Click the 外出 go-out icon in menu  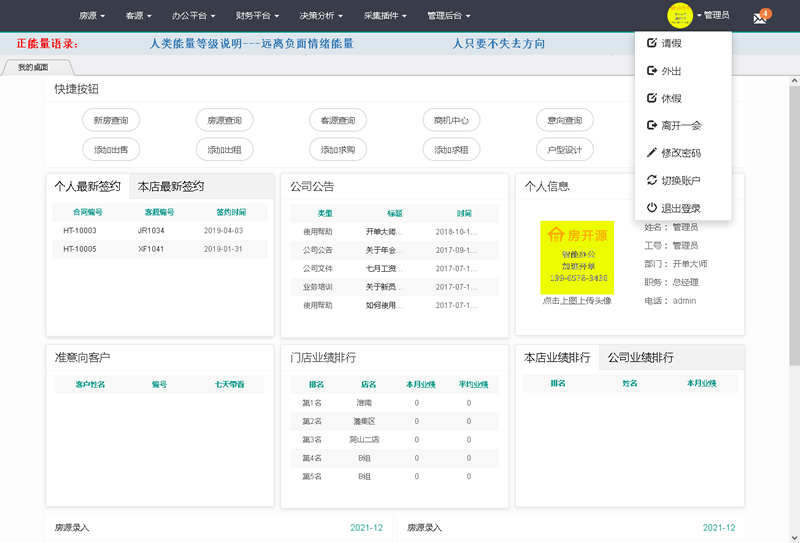click(652, 71)
